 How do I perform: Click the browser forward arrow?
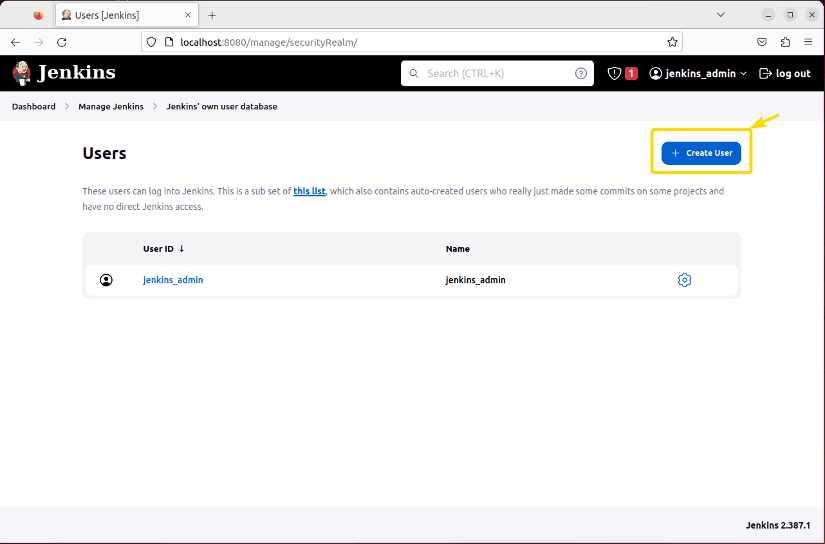[x=38, y=42]
